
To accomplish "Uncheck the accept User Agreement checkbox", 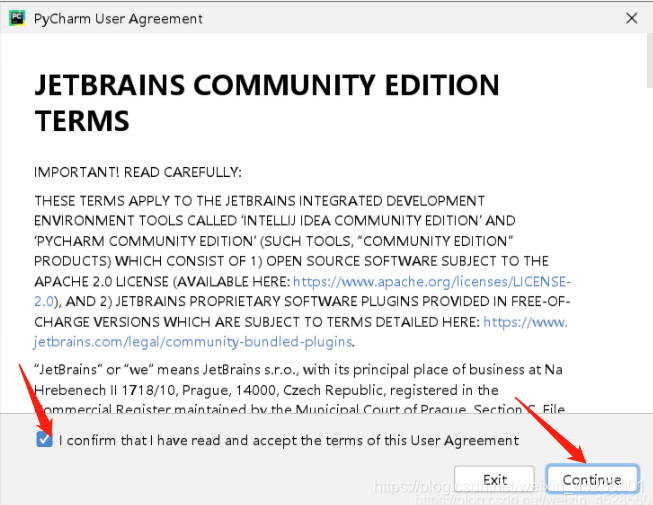I will pos(44,440).
